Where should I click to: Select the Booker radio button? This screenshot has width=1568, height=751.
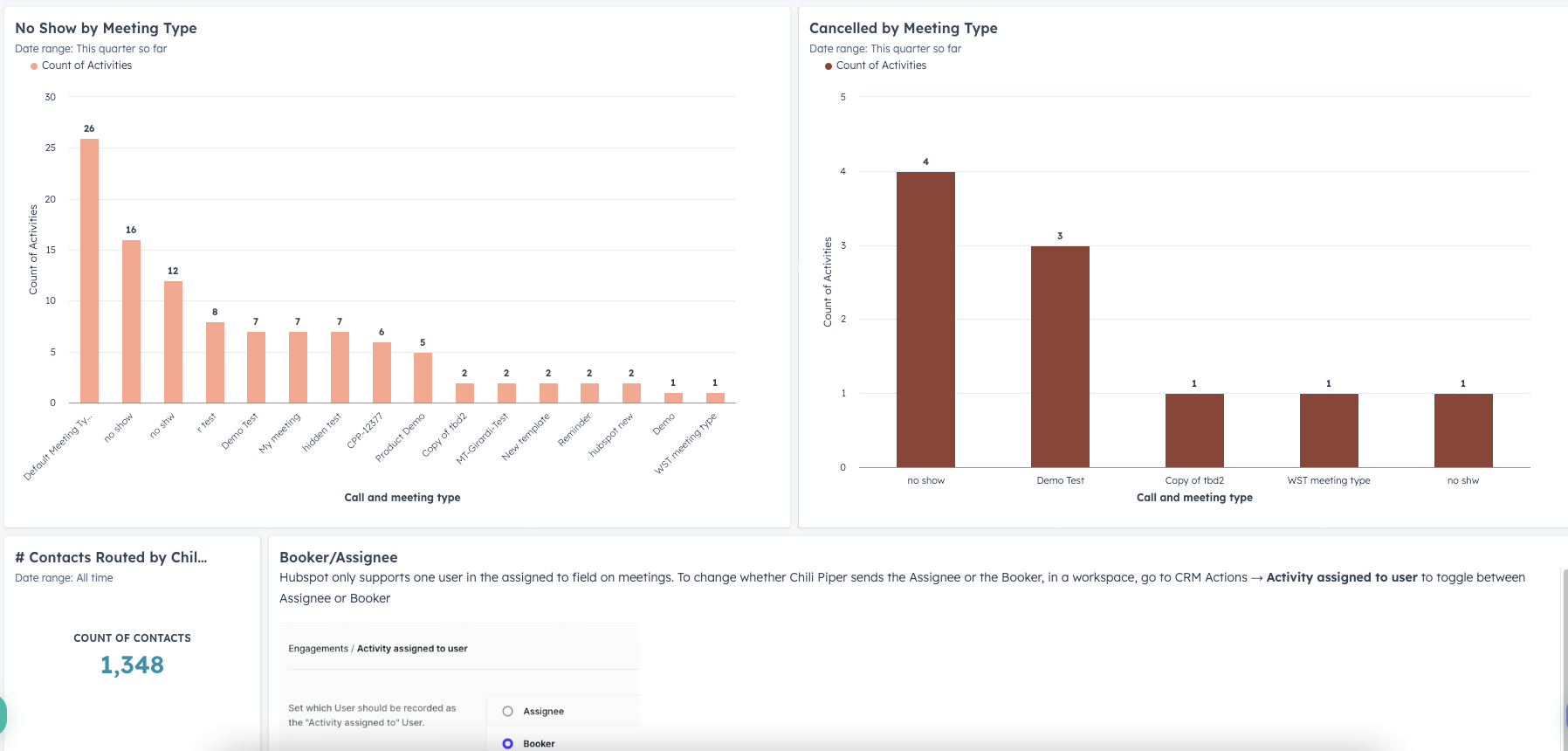point(508,743)
